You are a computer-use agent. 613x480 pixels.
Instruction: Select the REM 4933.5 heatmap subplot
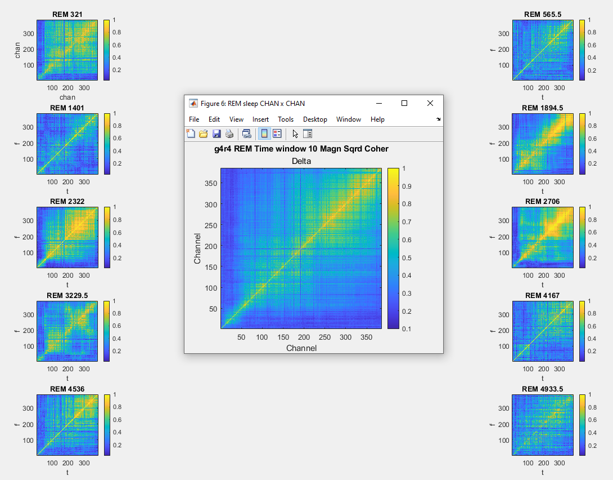click(x=543, y=425)
